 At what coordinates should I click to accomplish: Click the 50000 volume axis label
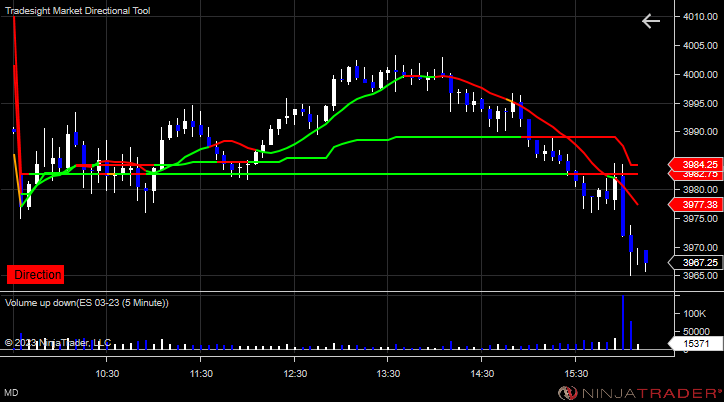(697, 332)
